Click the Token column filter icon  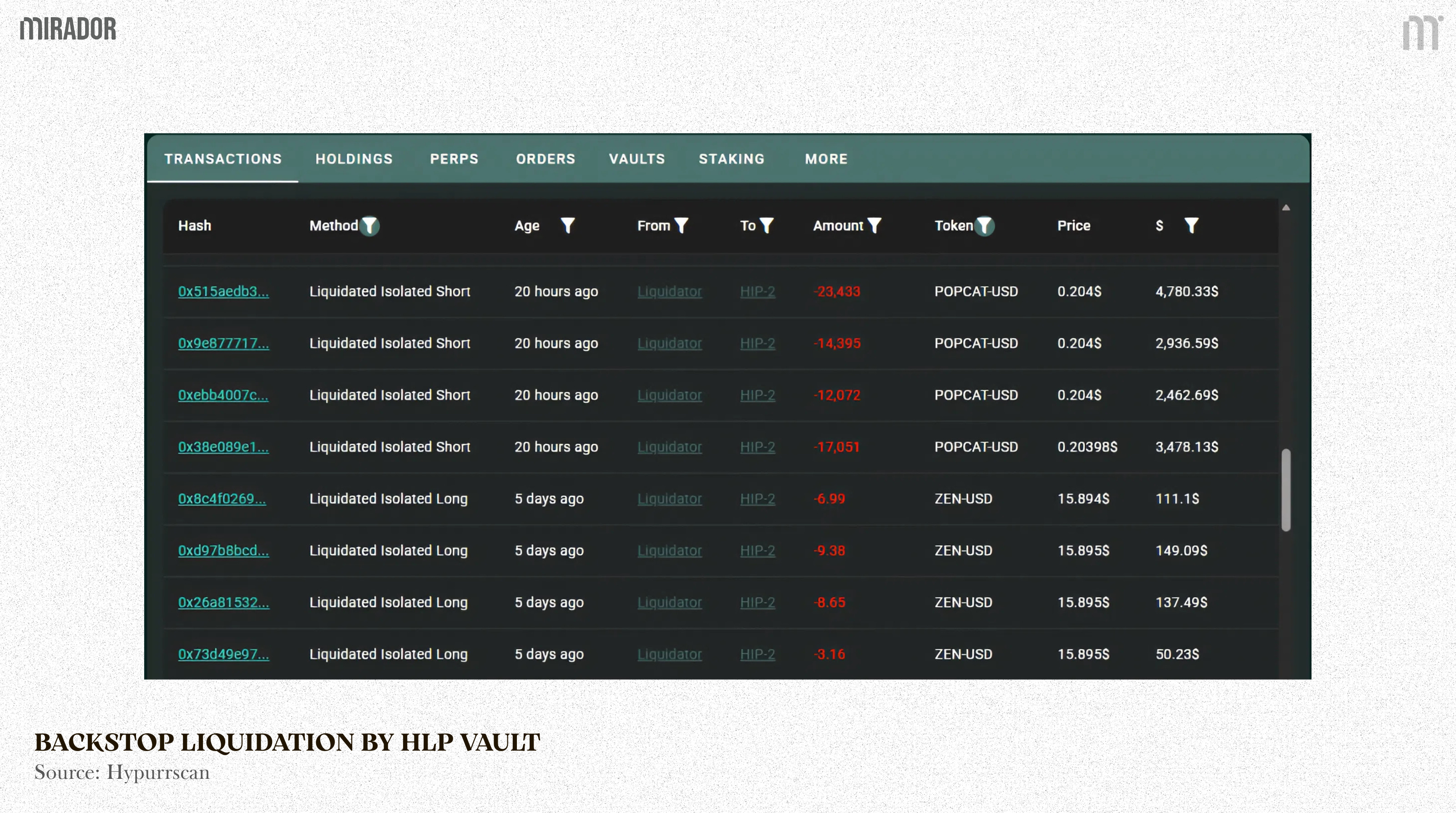pyautogui.click(x=985, y=226)
